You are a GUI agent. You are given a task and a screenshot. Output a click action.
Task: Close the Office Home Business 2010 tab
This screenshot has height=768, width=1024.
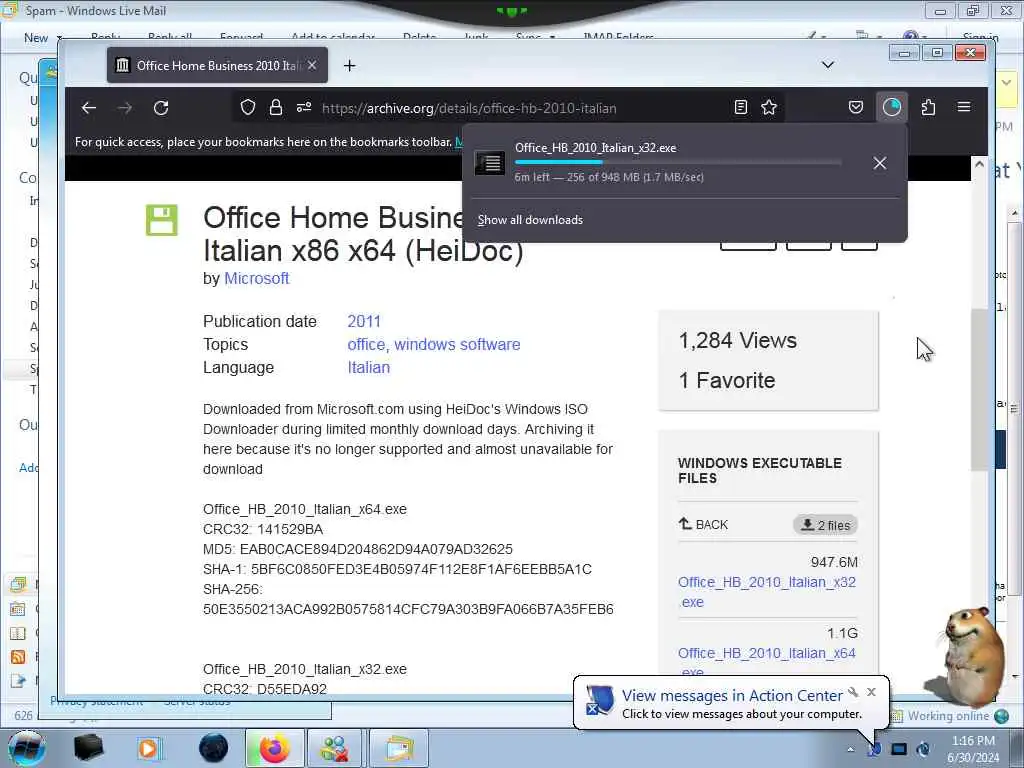point(312,65)
